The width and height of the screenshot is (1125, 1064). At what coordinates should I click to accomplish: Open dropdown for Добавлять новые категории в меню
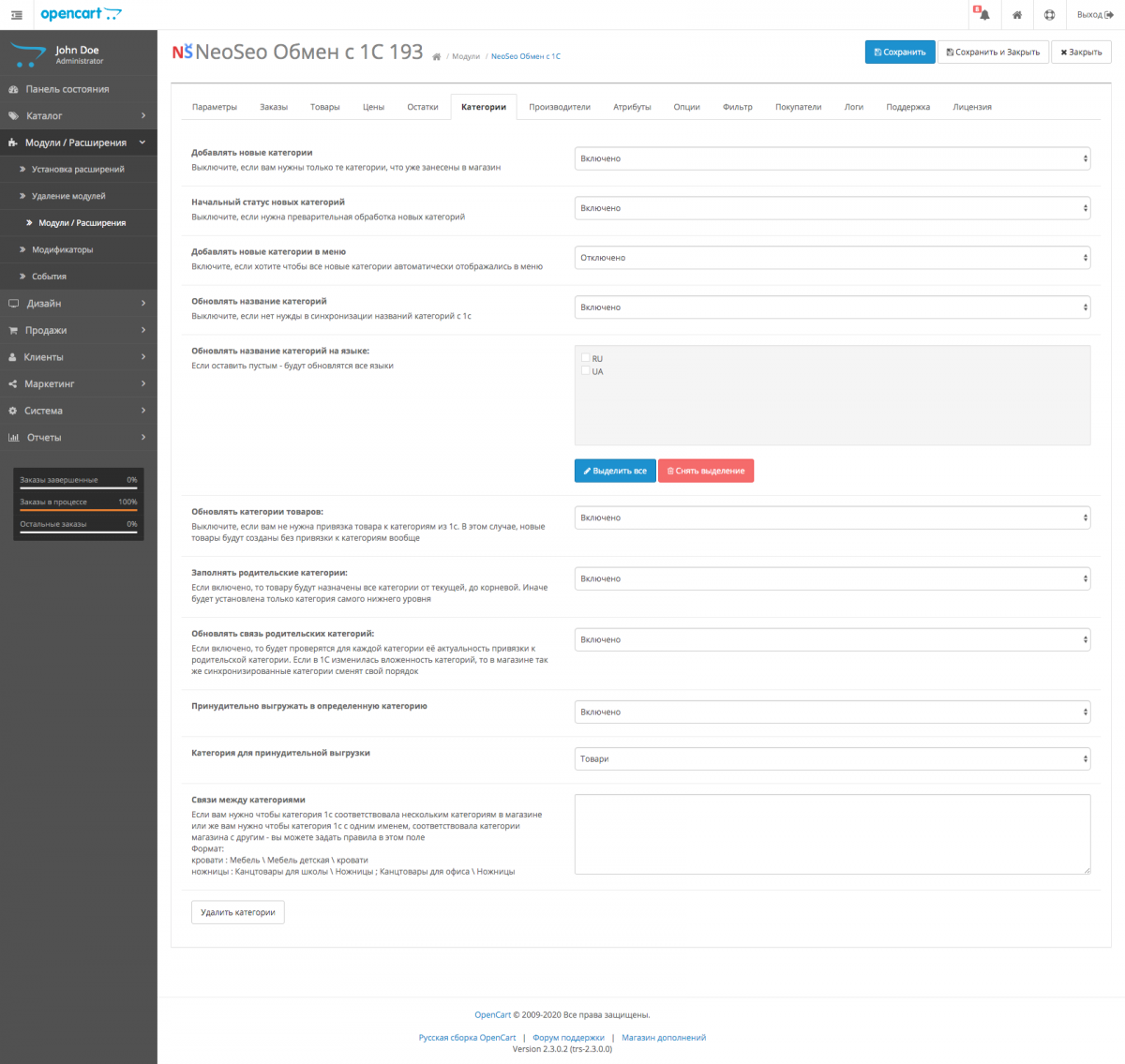click(832, 258)
